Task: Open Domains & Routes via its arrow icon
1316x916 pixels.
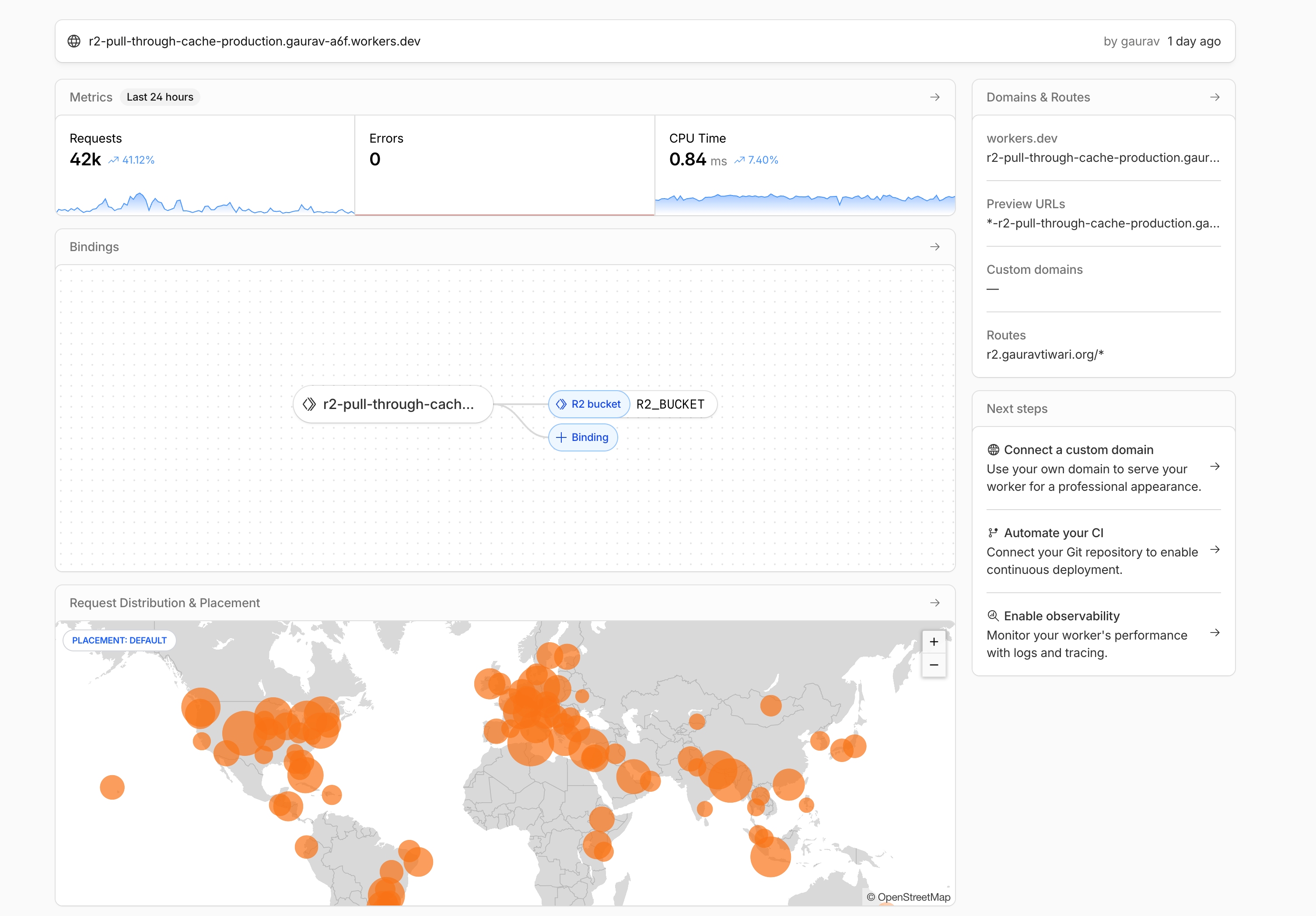Action: [1215, 97]
